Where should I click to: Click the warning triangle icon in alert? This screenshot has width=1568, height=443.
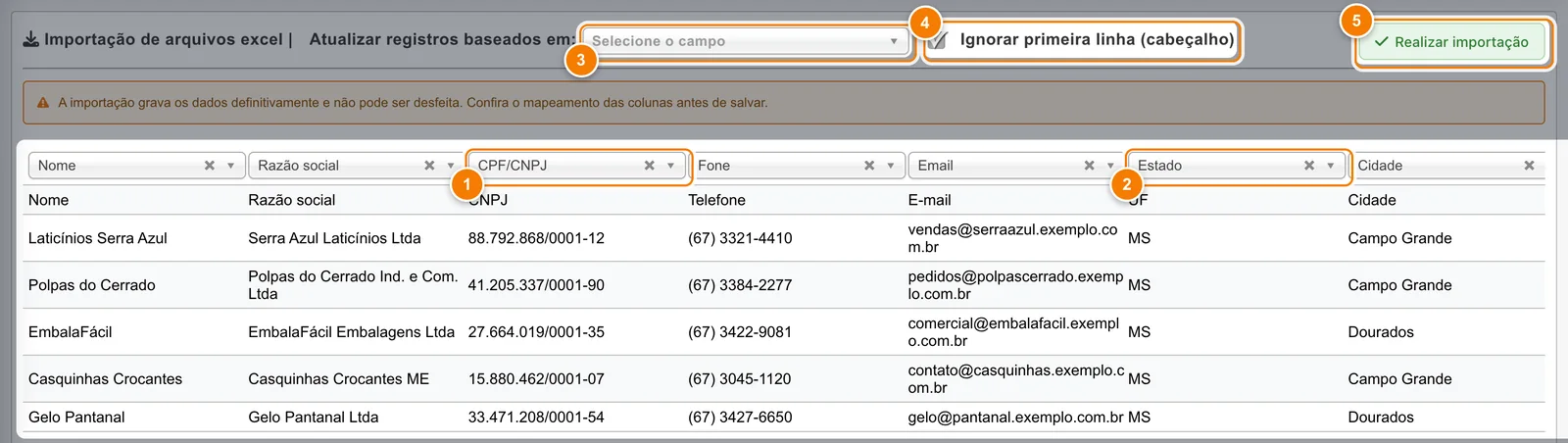tap(43, 102)
